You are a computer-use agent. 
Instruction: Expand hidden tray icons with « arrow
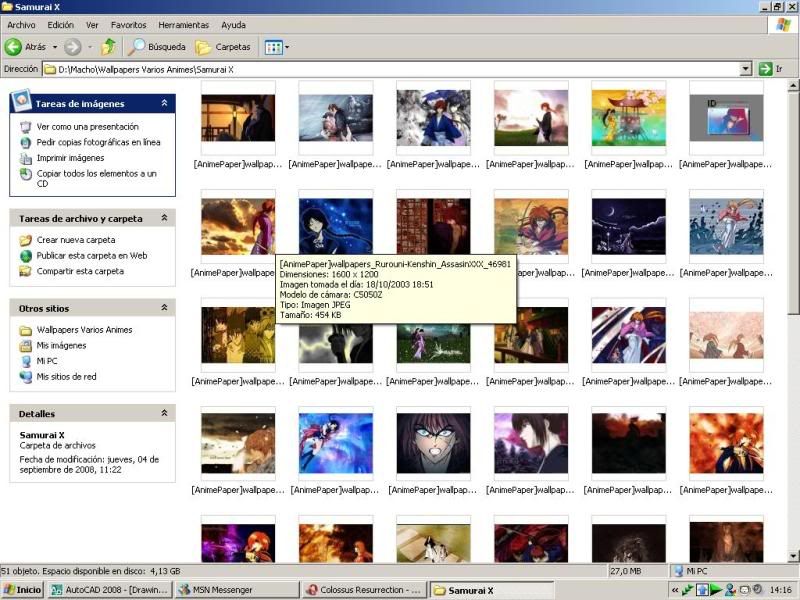click(674, 590)
